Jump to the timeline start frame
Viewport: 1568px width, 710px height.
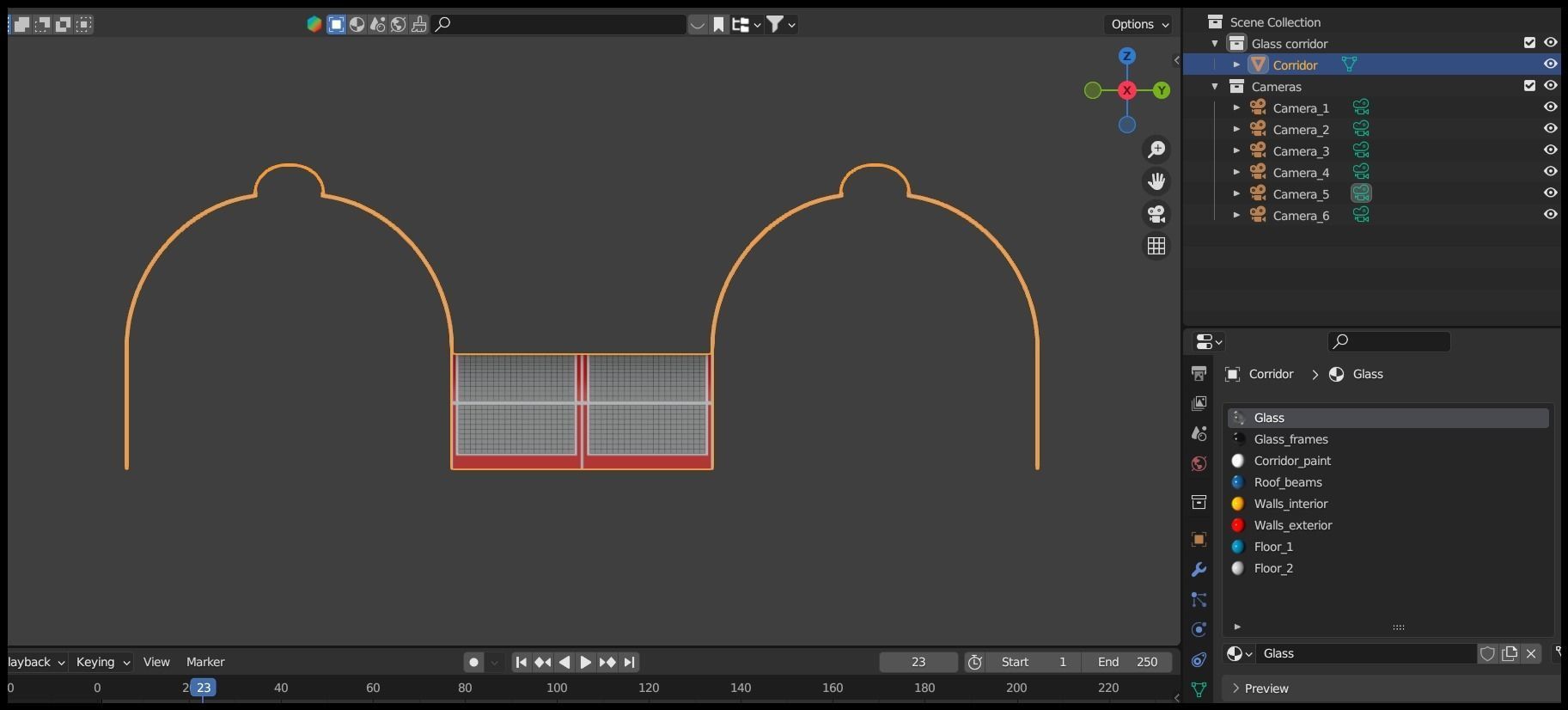[522, 662]
